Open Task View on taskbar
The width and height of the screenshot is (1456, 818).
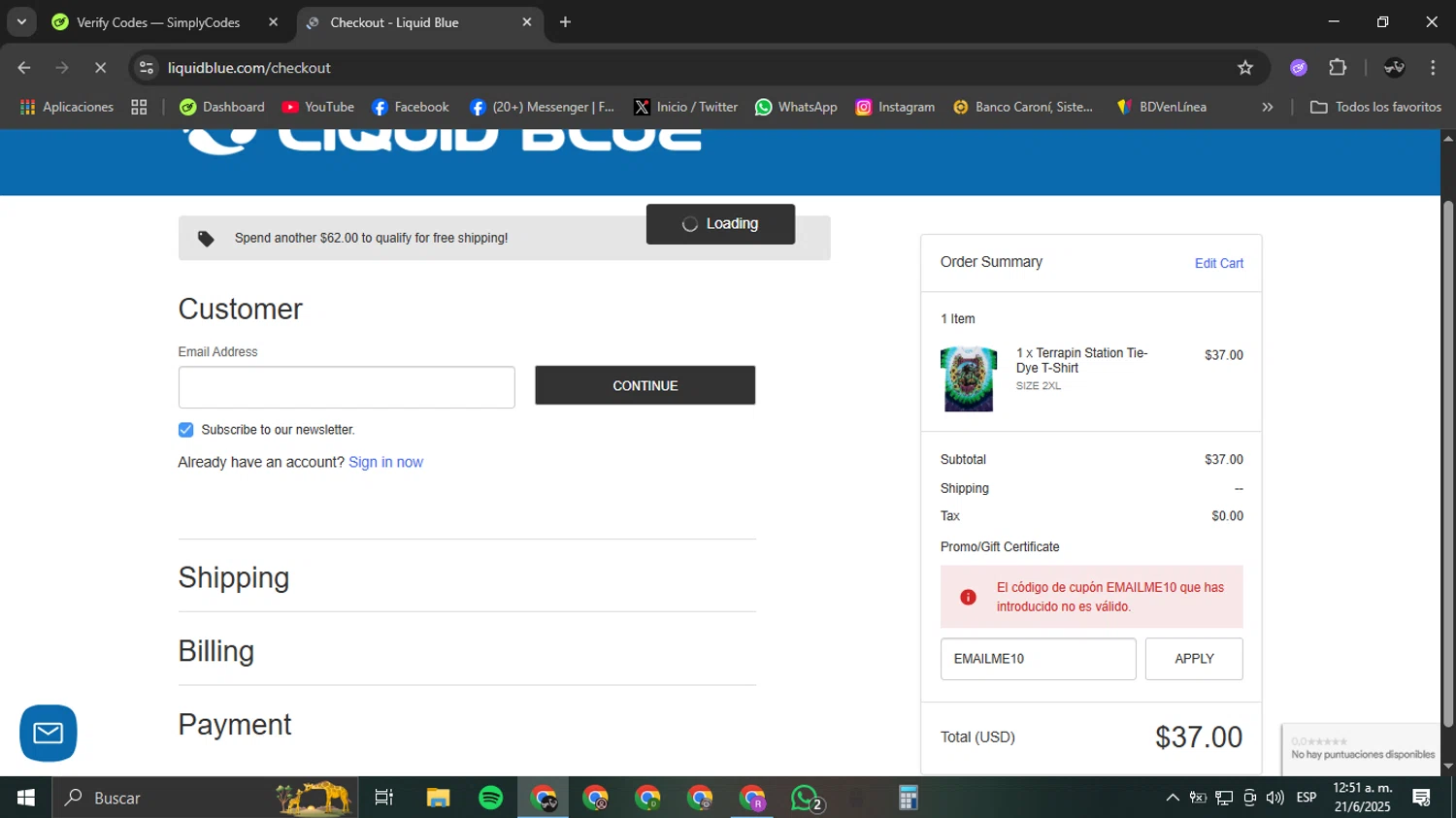point(384,798)
